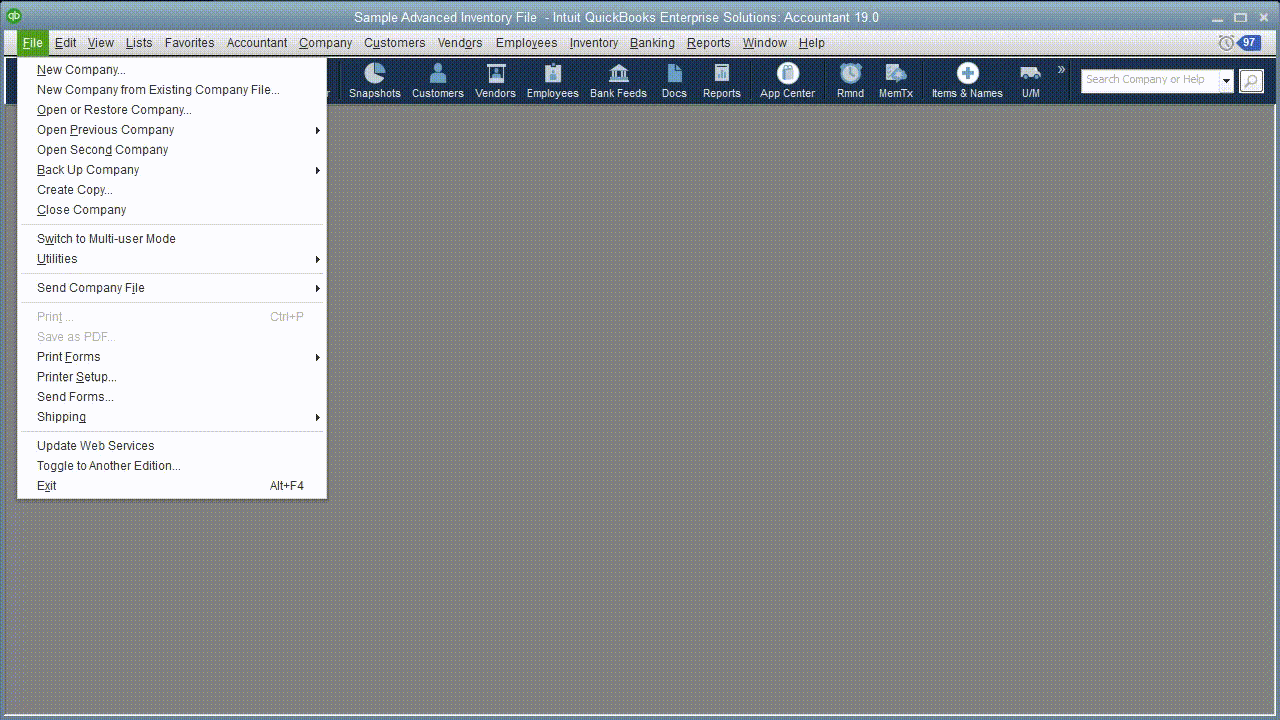Open the Customers icon in toolbar
1280x720 pixels.
[437, 80]
